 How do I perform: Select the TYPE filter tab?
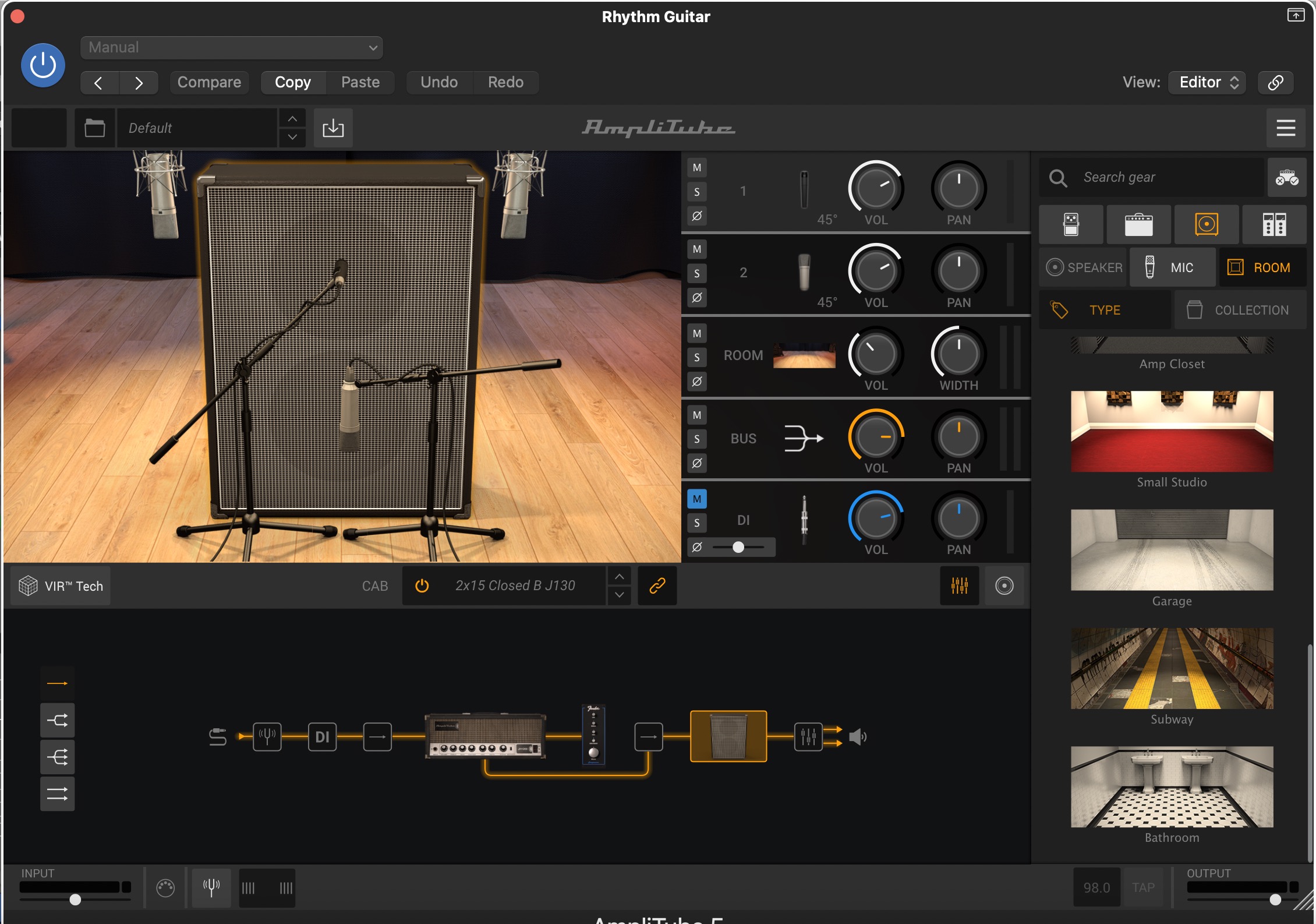click(1105, 310)
